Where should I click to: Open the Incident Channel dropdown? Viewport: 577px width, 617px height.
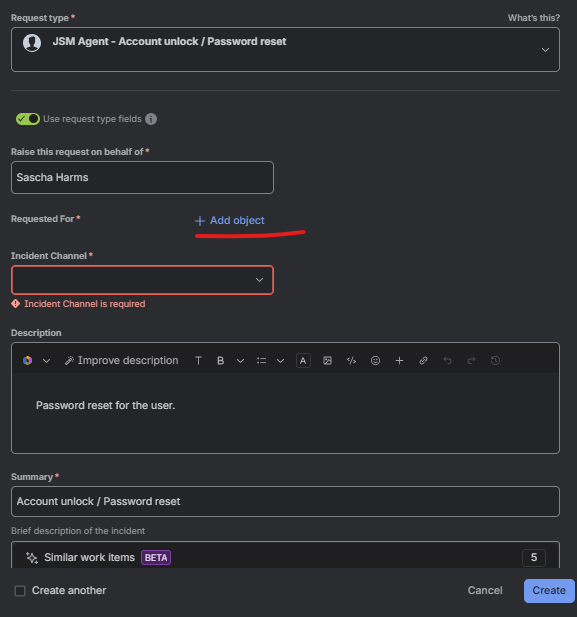(142, 280)
